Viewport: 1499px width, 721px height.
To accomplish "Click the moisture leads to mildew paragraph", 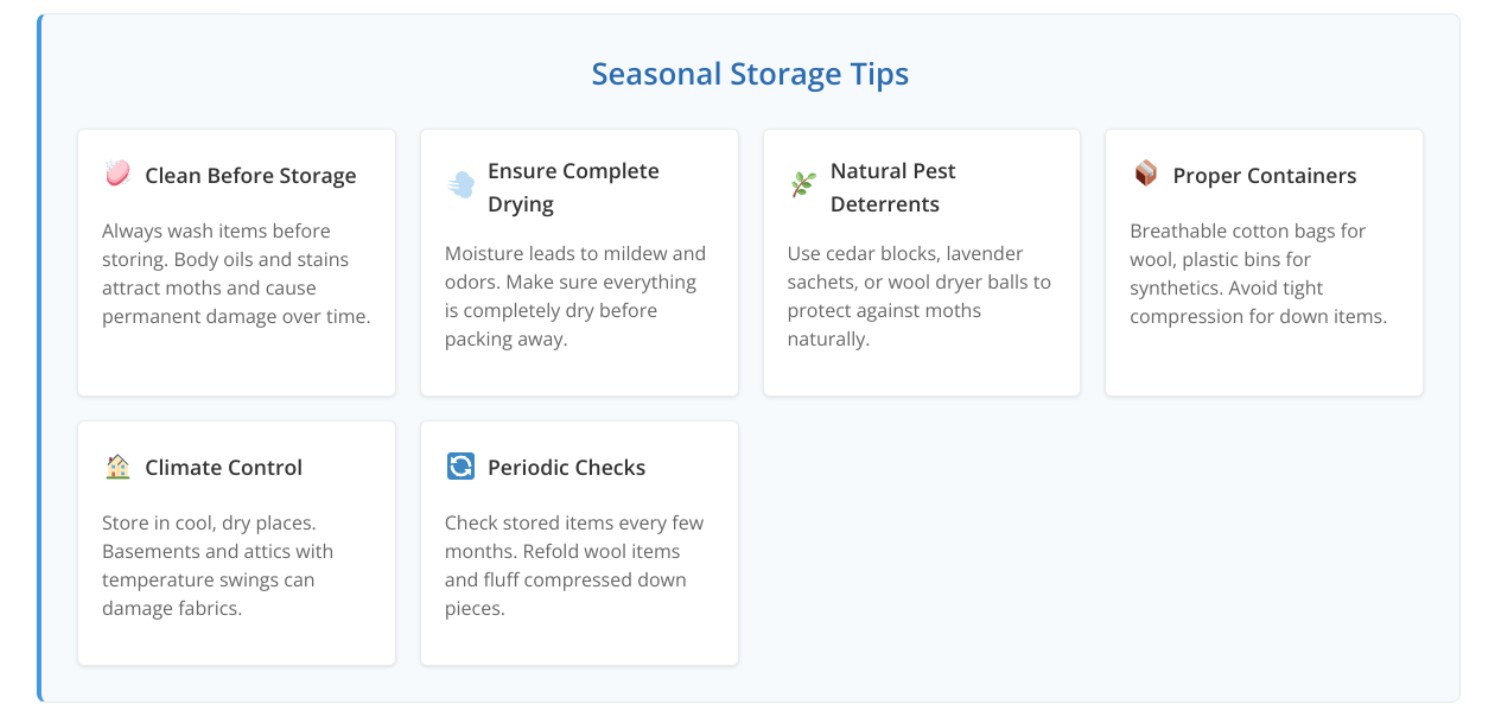I will click(x=575, y=296).
